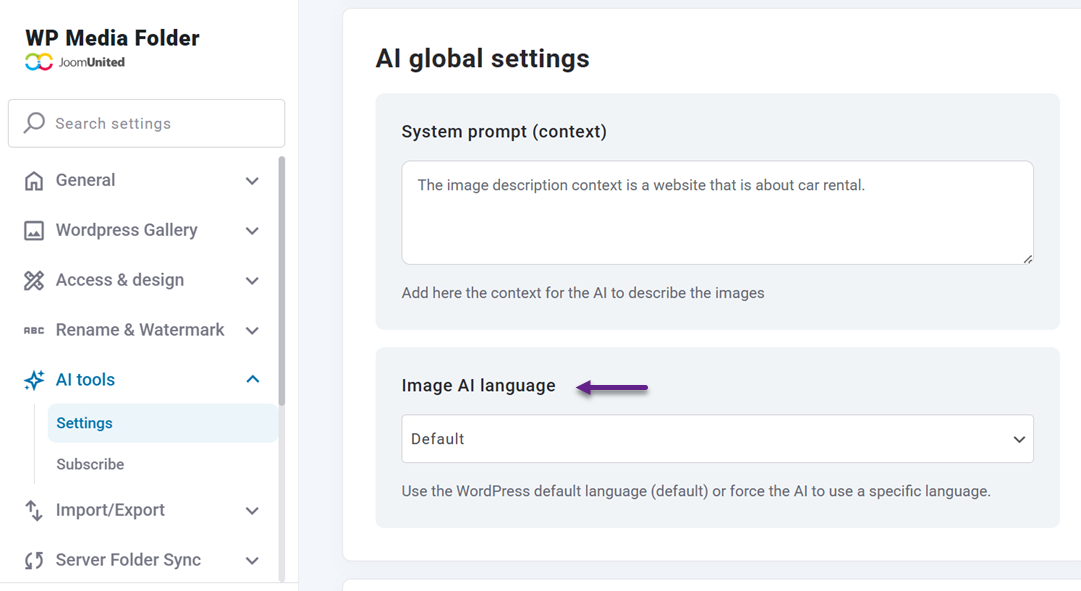
Task: Select the Access & design icon
Action: (33, 280)
